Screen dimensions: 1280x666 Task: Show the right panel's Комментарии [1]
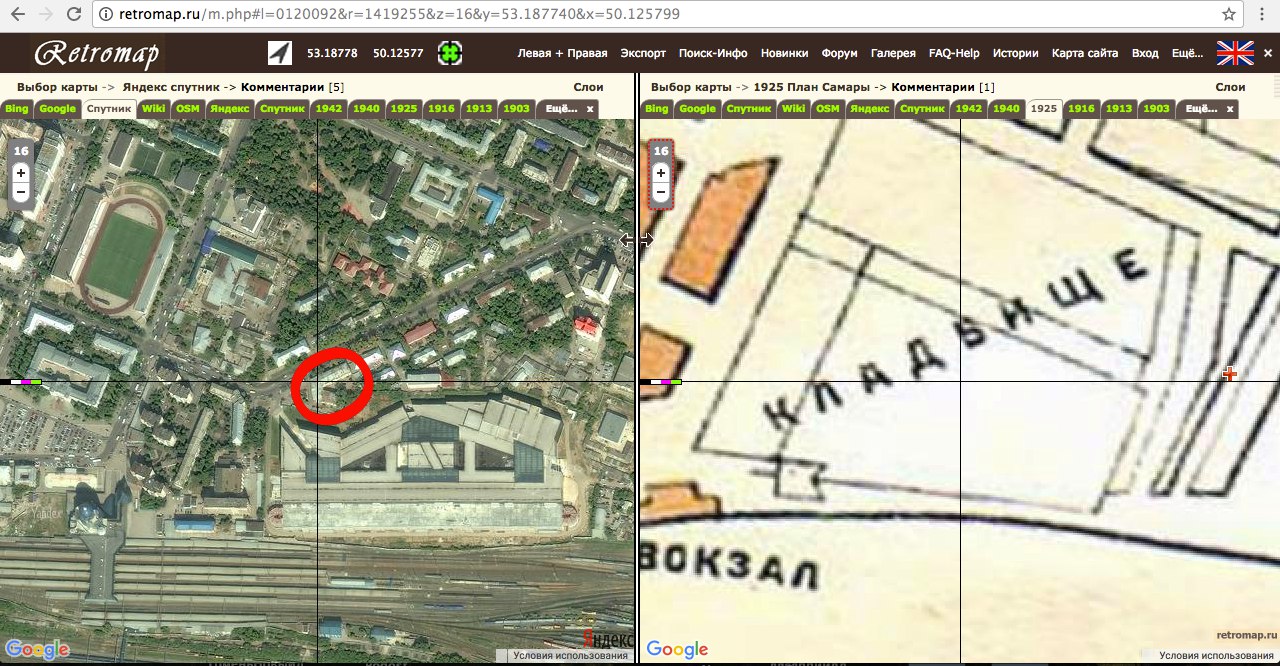tap(942, 87)
